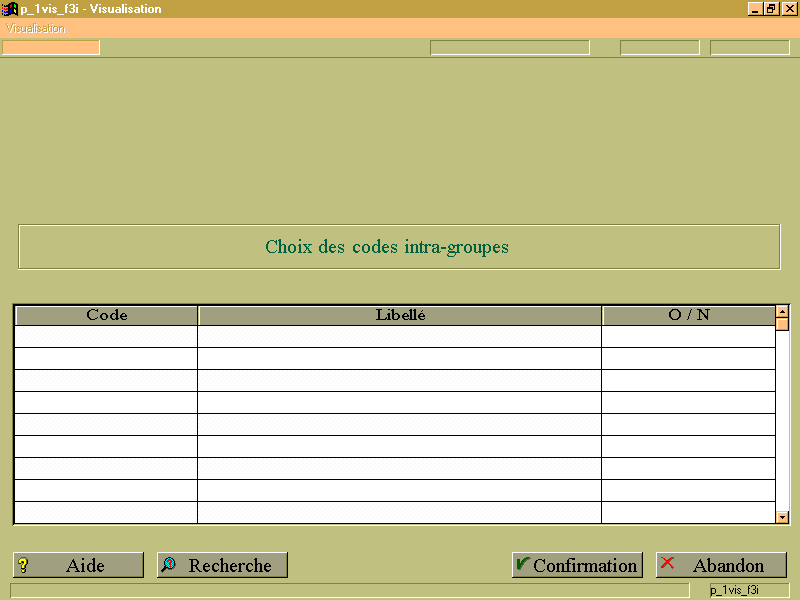Open the Visualisation menu

click(x=36, y=29)
